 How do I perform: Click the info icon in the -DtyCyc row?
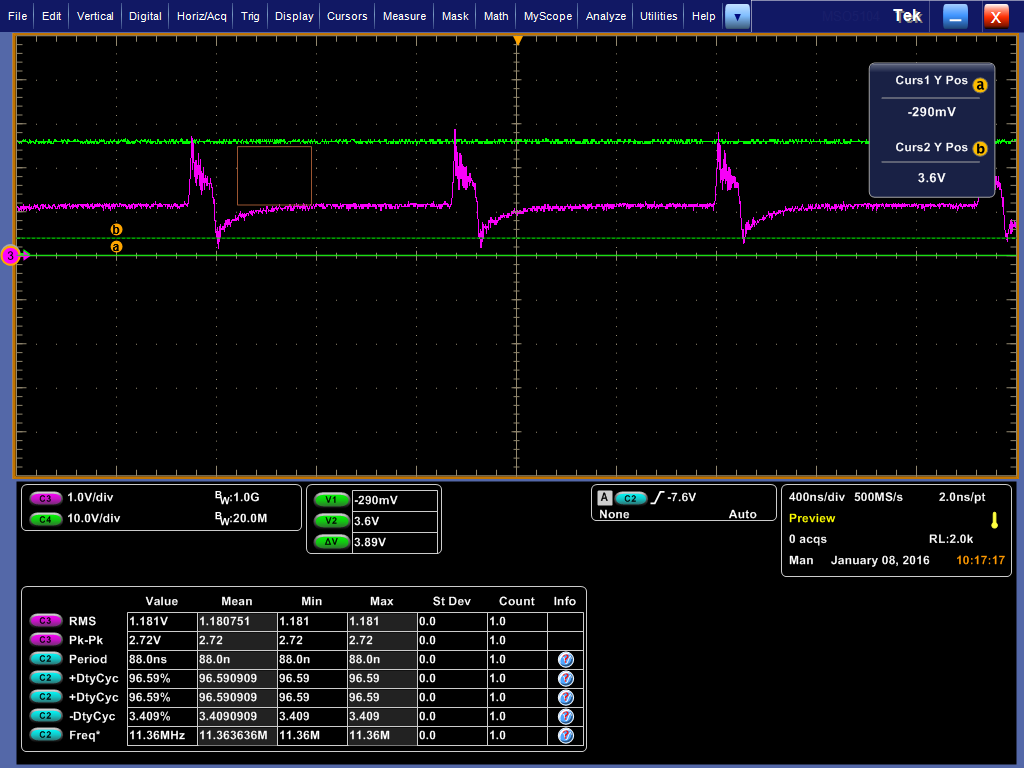pos(565,716)
